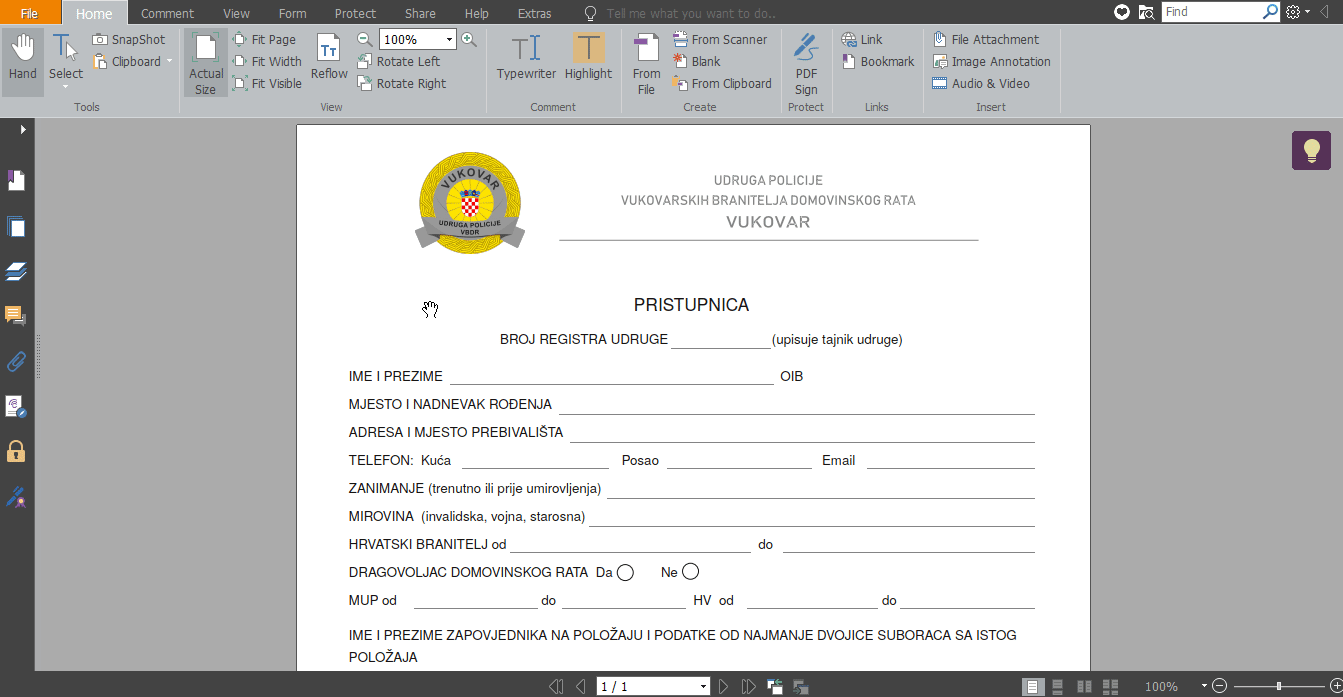Click the SnapShot tool
1343x697 pixels.
[x=129, y=40]
